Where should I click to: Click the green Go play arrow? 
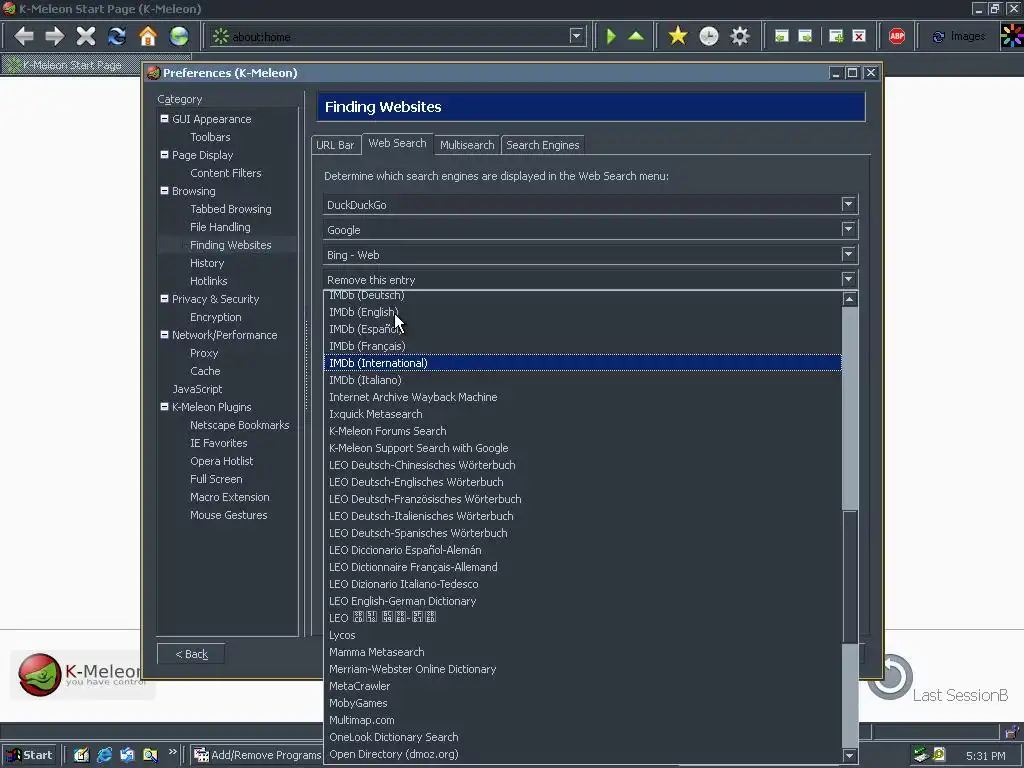click(611, 36)
